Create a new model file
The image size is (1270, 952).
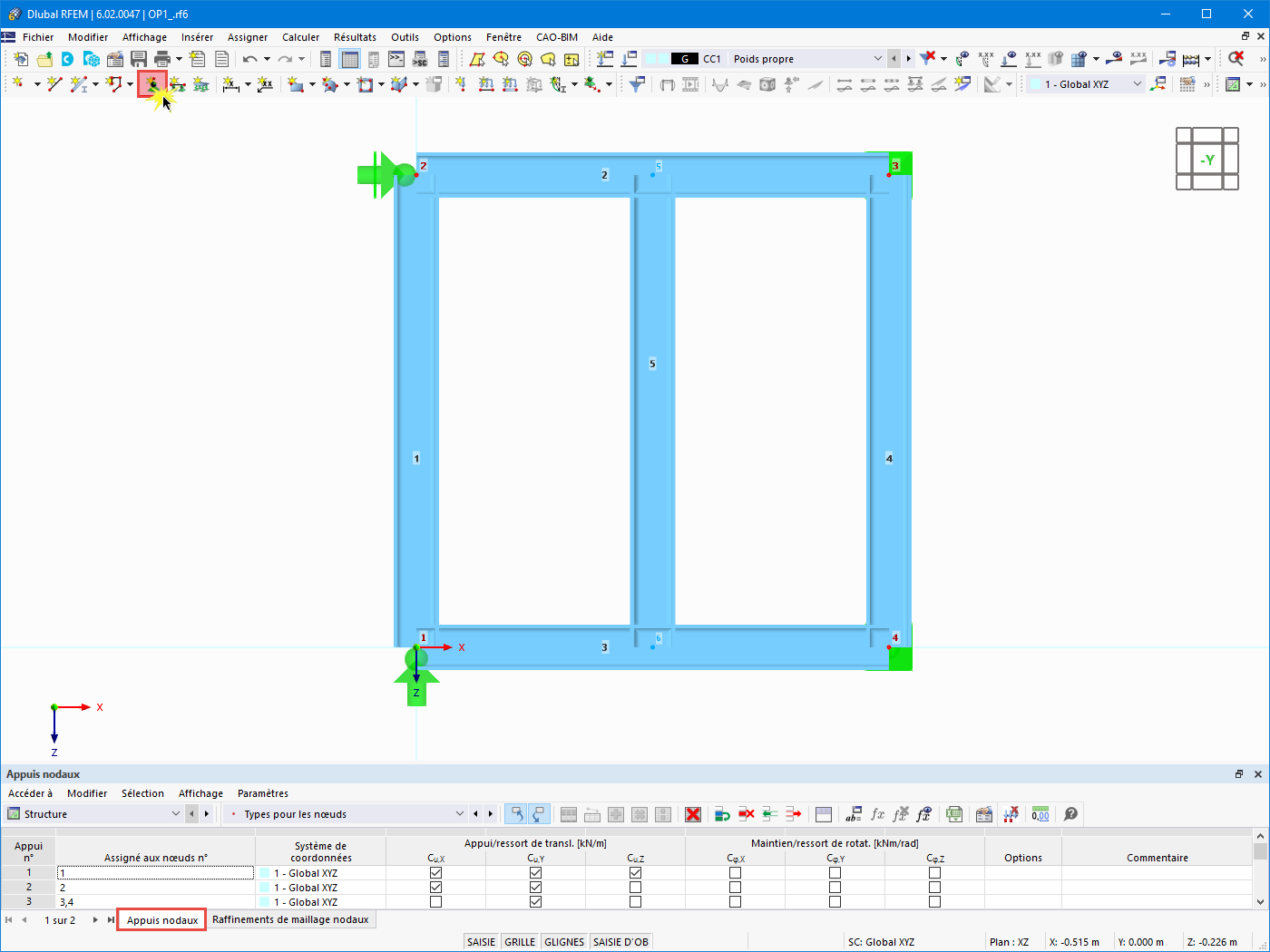click(21, 59)
